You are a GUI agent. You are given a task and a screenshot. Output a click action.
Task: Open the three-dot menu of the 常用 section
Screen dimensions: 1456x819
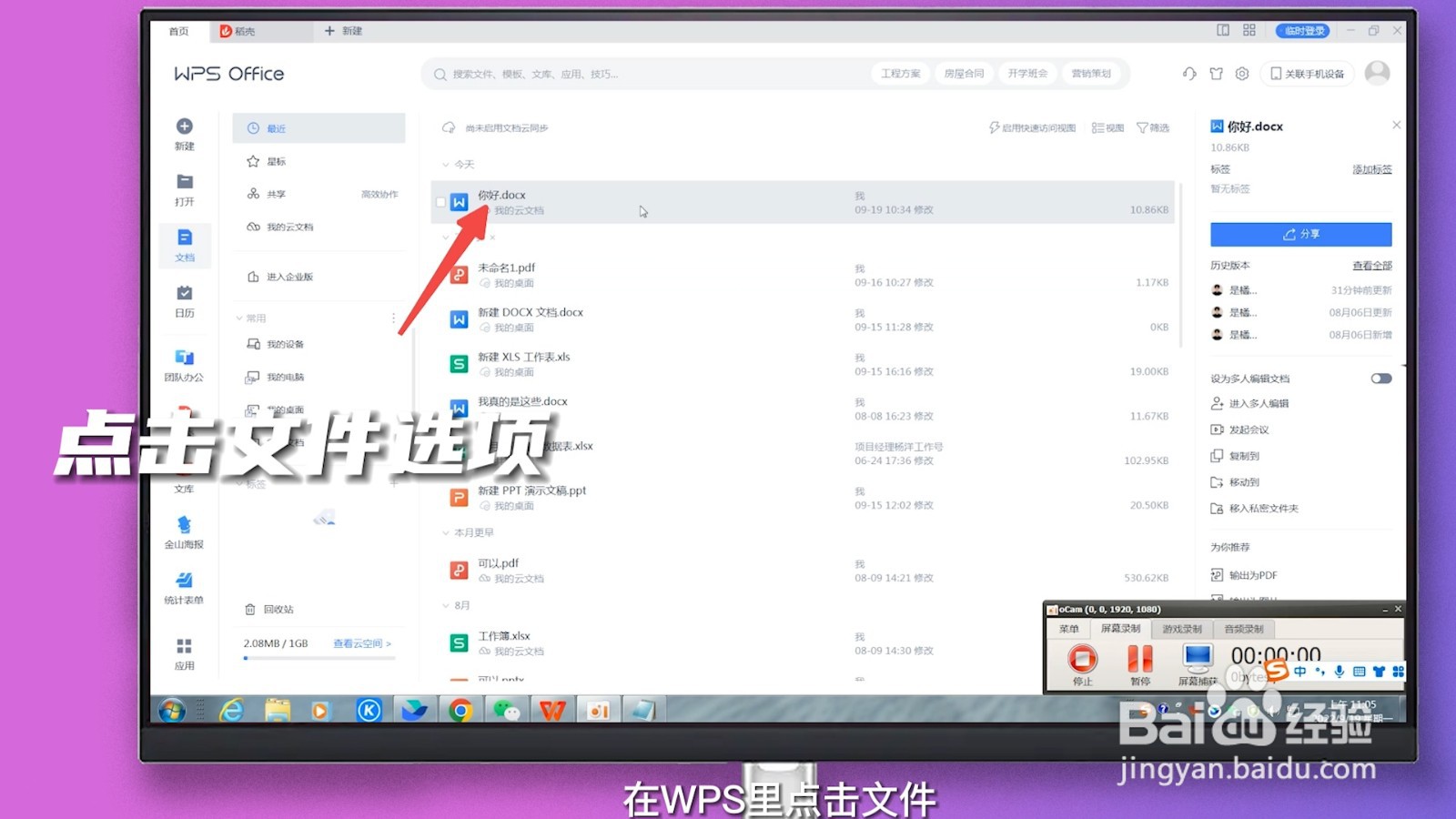click(x=393, y=318)
